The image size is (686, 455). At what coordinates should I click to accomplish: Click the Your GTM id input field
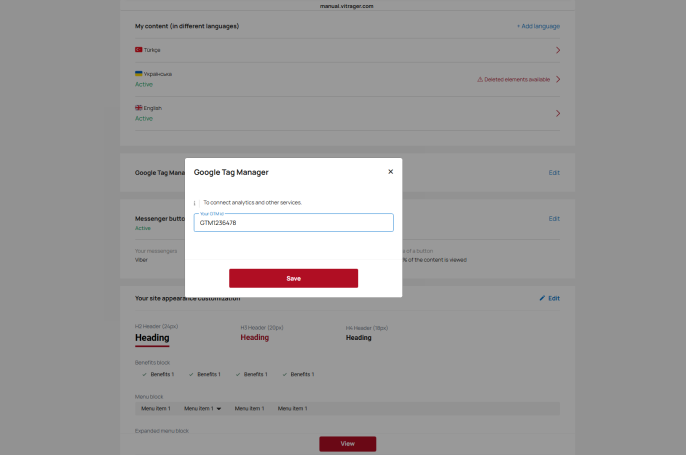(x=294, y=223)
